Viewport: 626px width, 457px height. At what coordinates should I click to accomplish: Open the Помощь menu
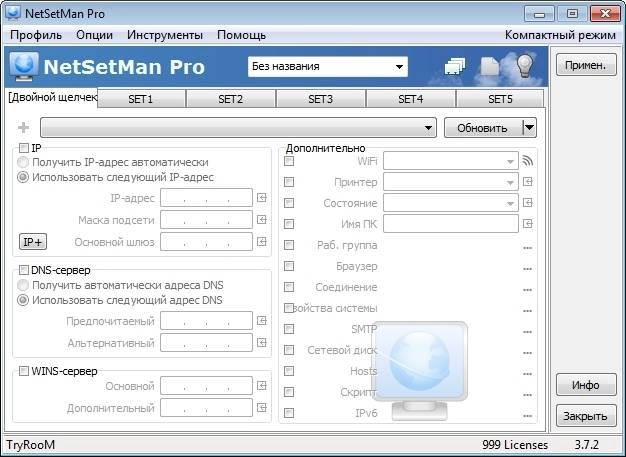[x=242, y=35]
